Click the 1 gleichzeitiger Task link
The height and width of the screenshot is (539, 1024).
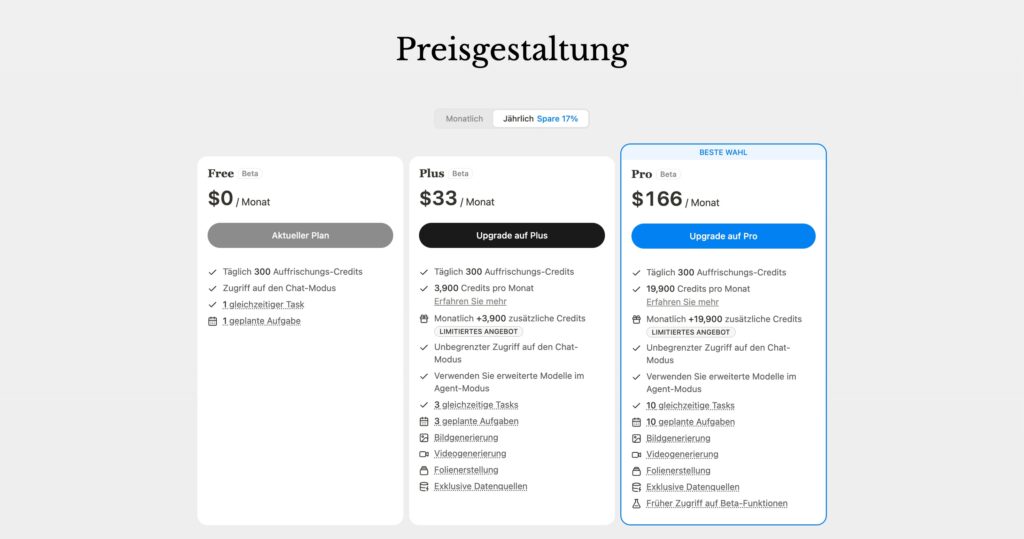263,304
